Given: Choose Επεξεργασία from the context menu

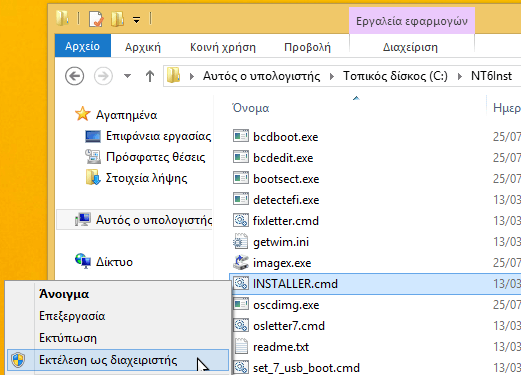Looking at the screenshot, I should (72, 316).
